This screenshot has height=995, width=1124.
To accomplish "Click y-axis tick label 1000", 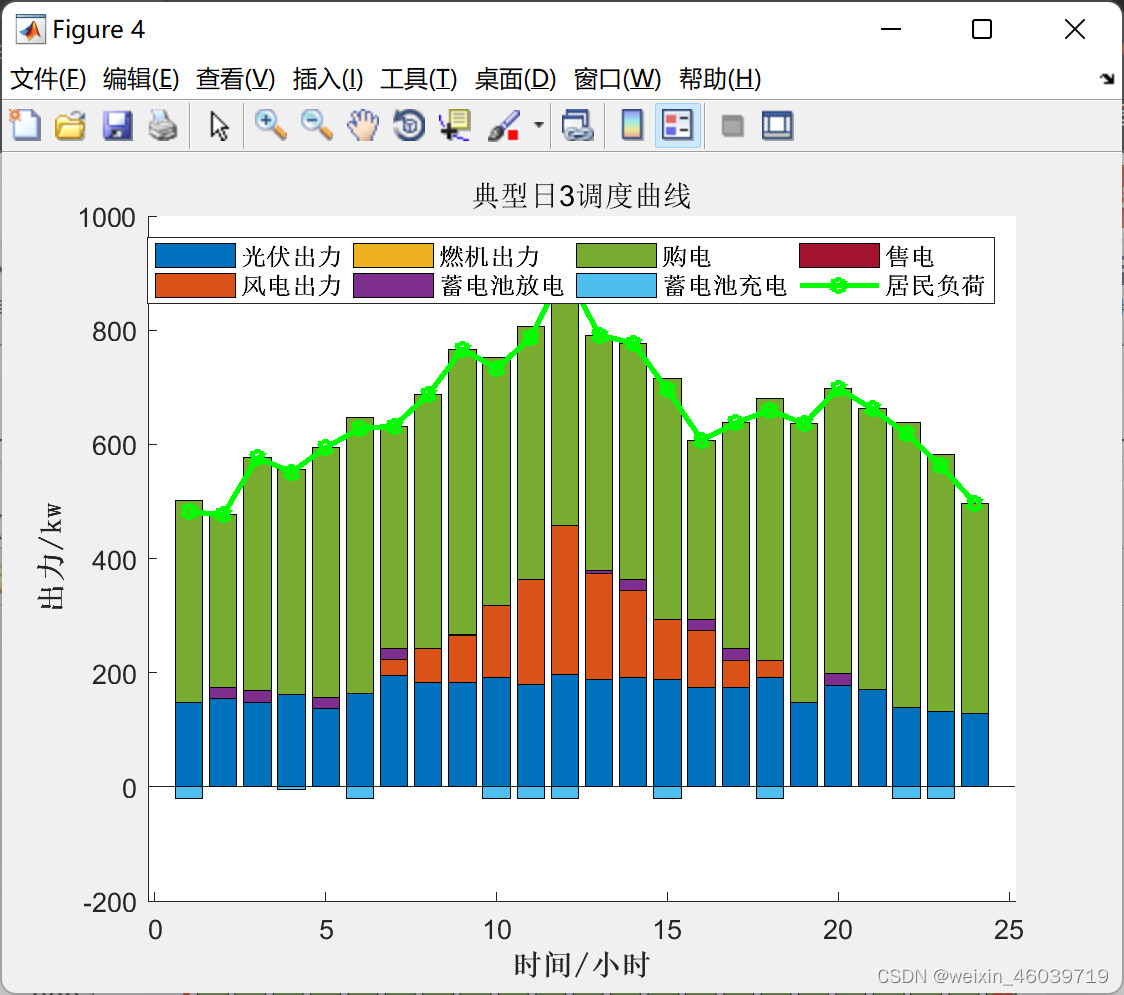I will point(107,218).
